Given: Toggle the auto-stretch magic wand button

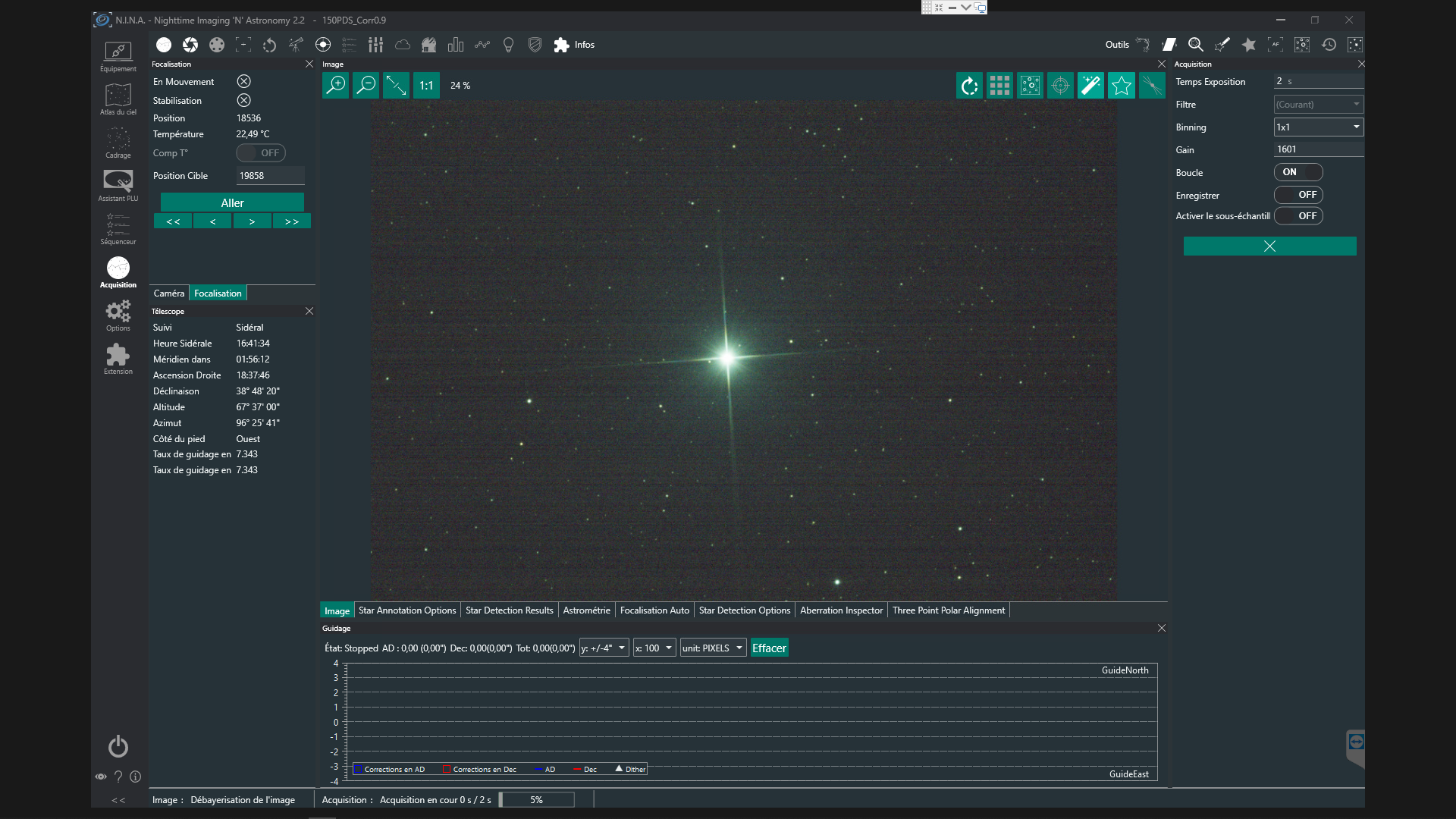Looking at the screenshot, I should (x=1091, y=86).
